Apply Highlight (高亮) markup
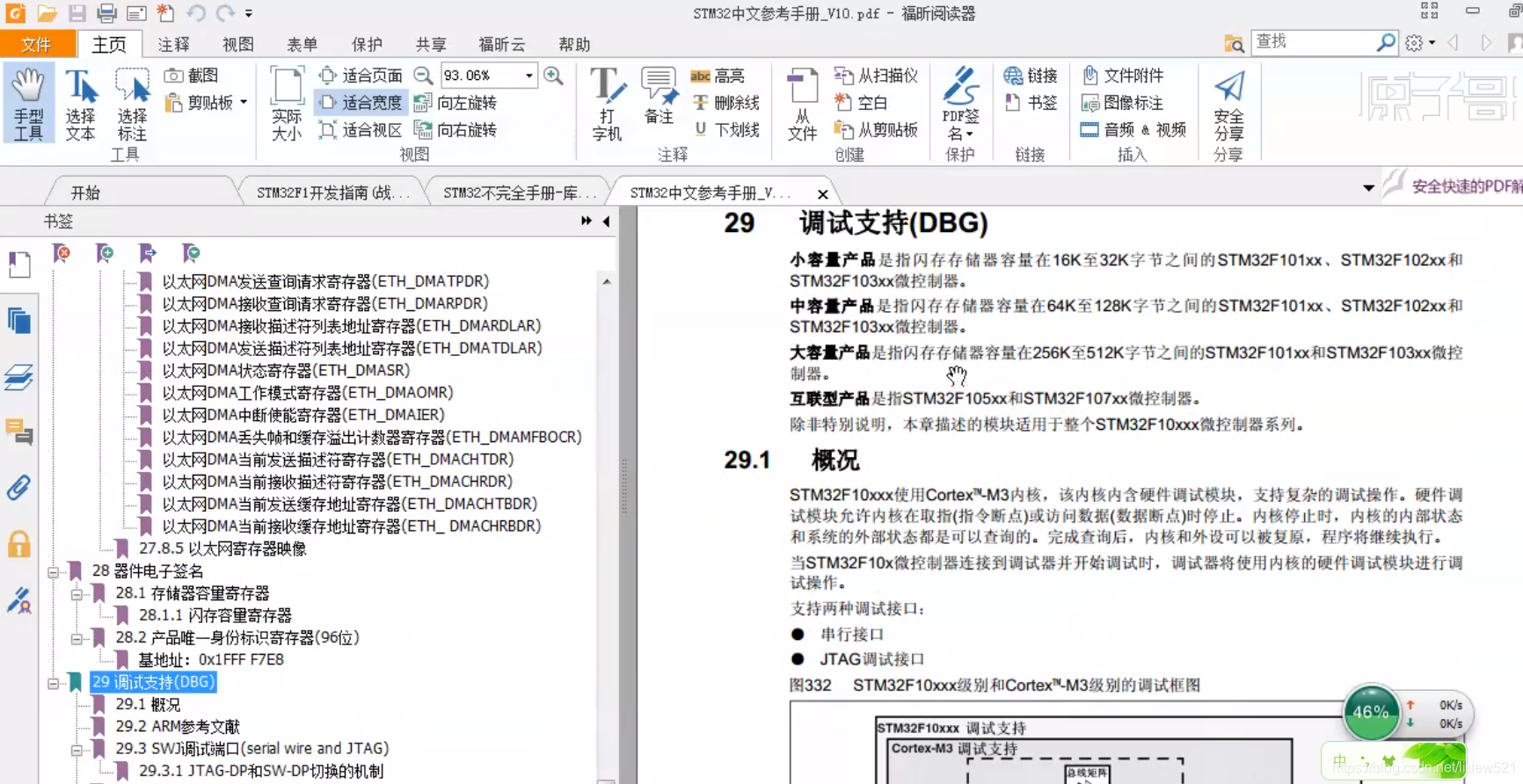This screenshot has height=784, width=1523. (x=718, y=76)
